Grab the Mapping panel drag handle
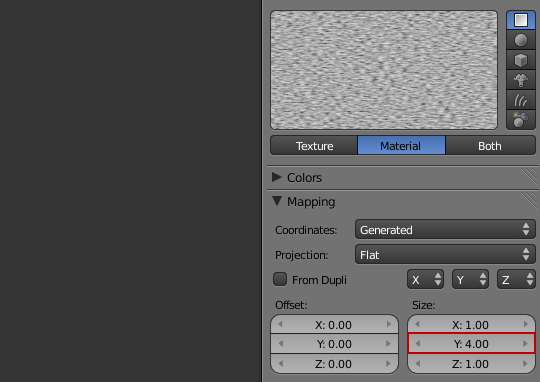The height and width of the screenshot is (382, 540). pos(530,200)
